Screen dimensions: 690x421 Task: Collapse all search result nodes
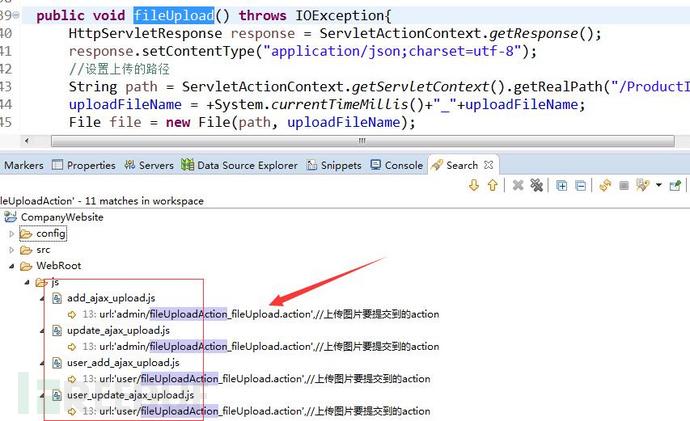point(580,186)
